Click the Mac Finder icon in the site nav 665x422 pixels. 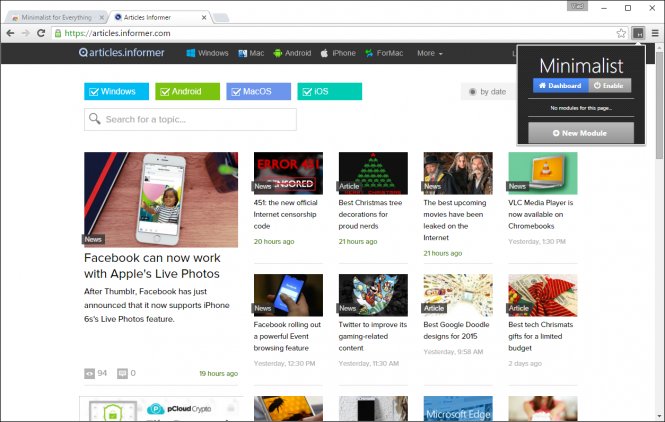click(243, 53)
